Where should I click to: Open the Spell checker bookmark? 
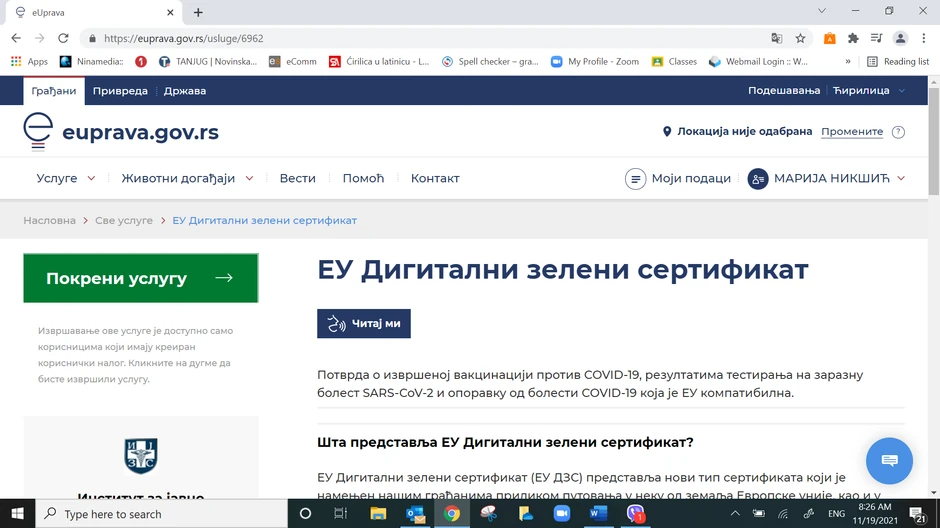point(490,61)
